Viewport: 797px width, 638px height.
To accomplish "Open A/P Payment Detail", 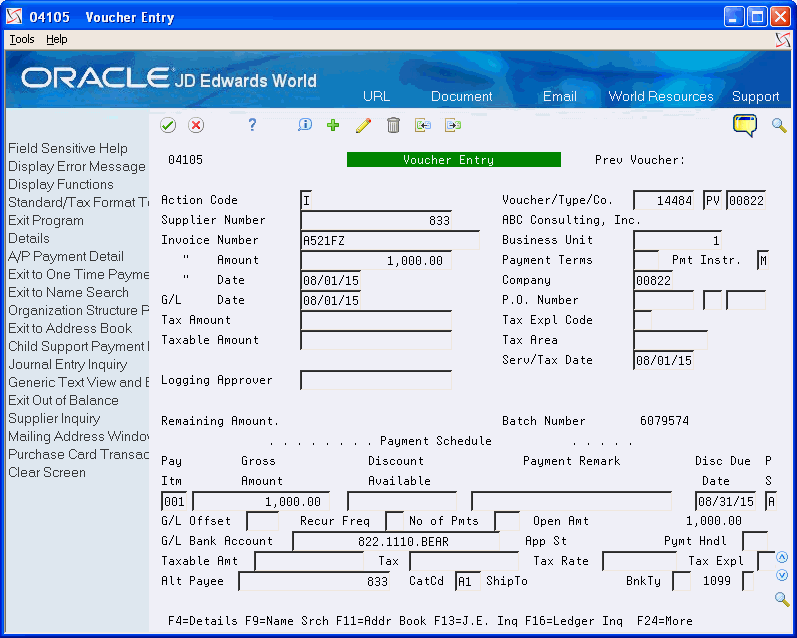I will pos(66,256).
